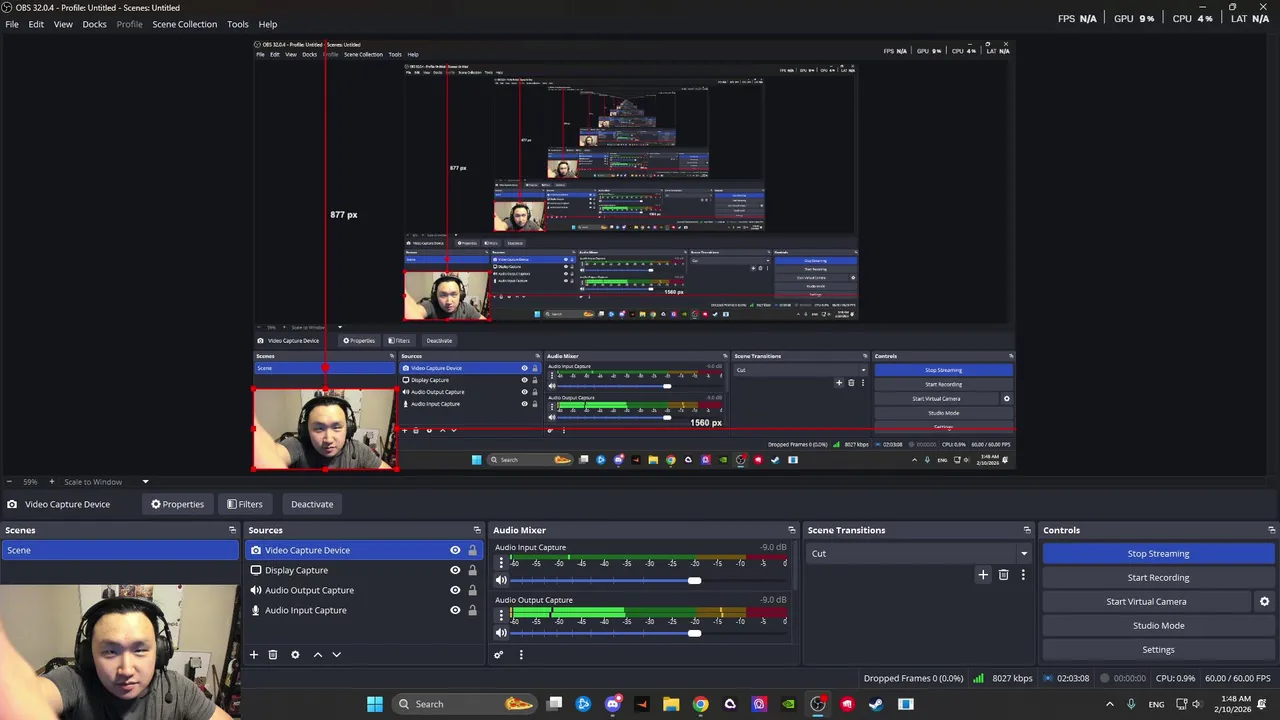
Task: Select Scene in the Scenes list
Action: (120, 550)
